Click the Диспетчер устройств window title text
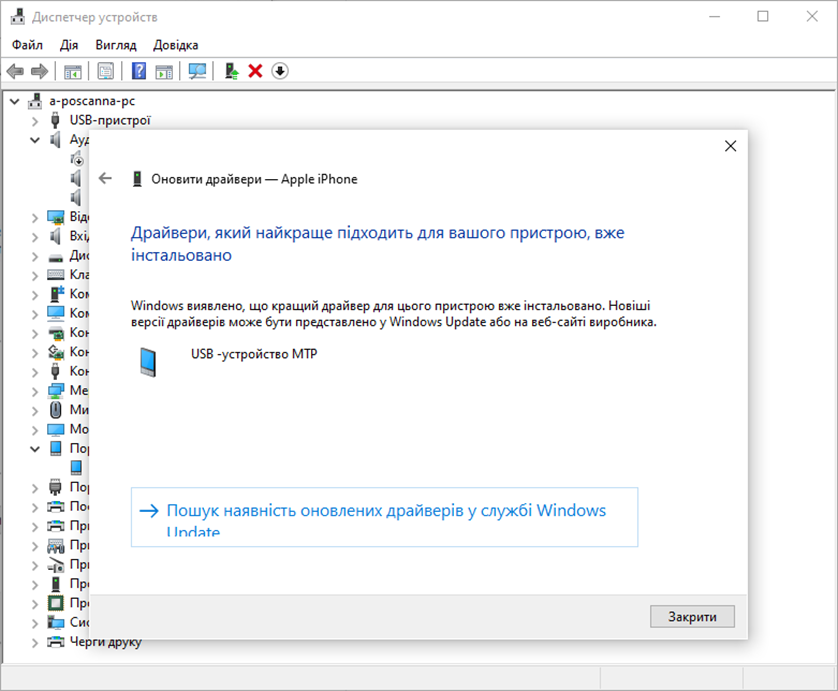Viewport: 838px width, 691px height. click(x=95, y=17)
